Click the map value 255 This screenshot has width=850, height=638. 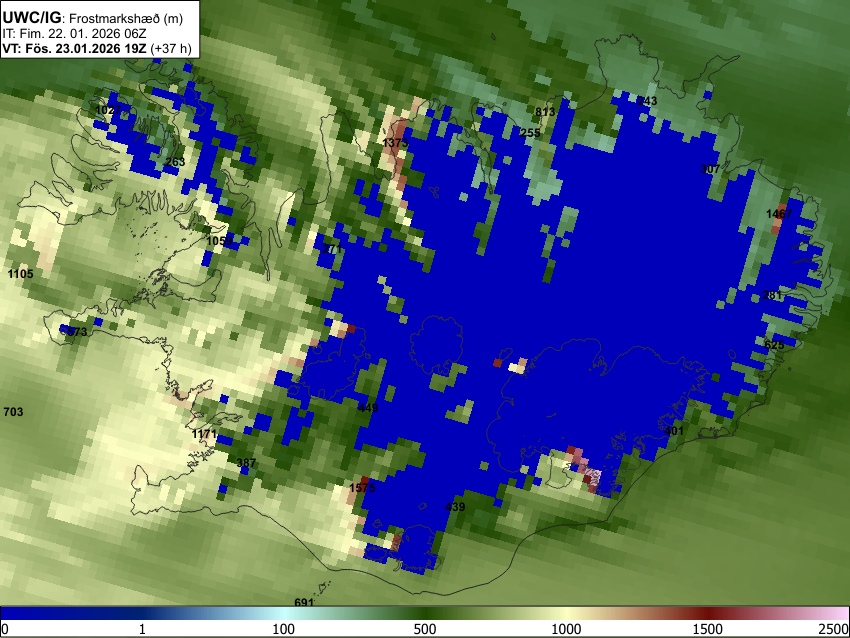point(530,133)
